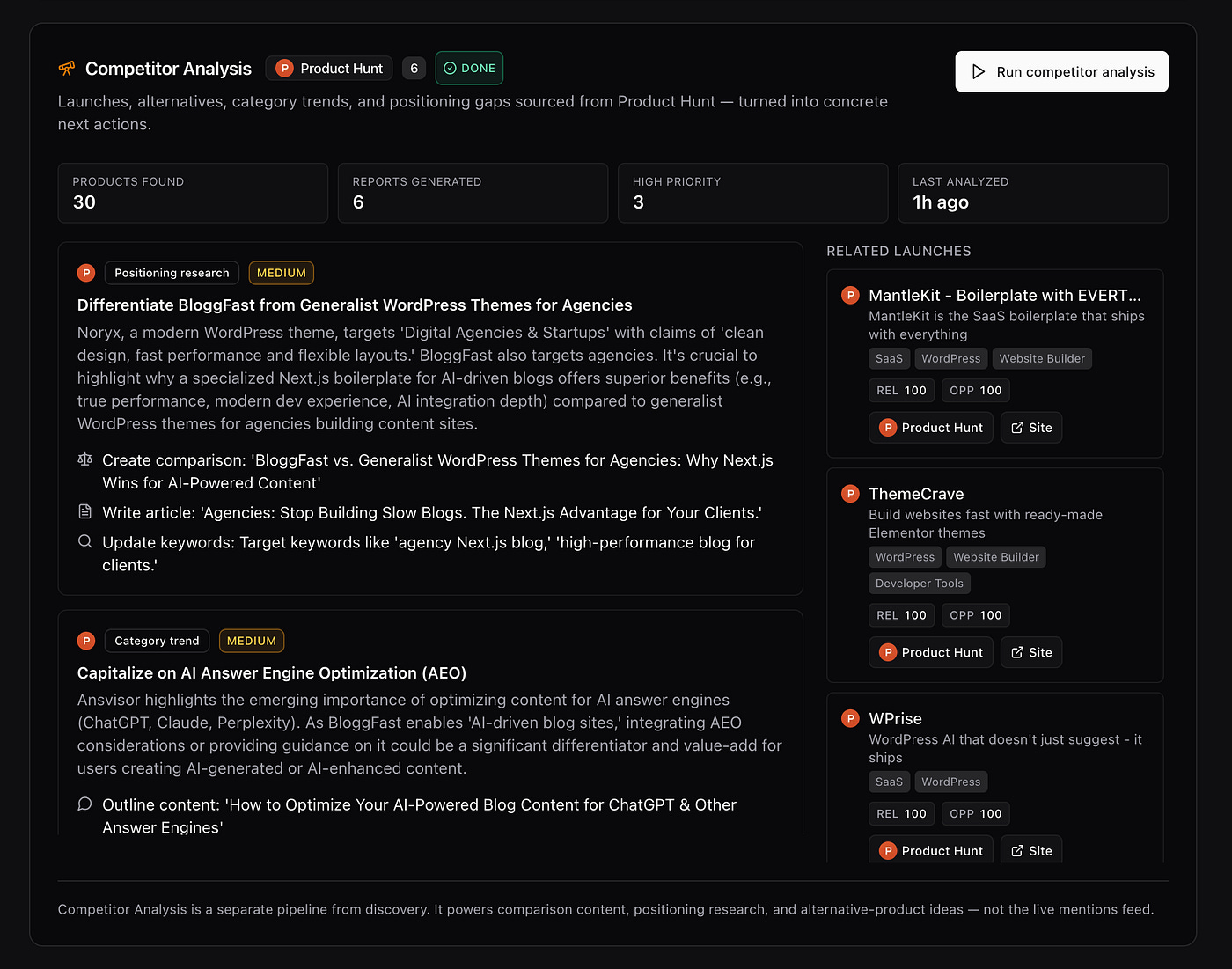Select the Products Found stat card

pos(193,193)
